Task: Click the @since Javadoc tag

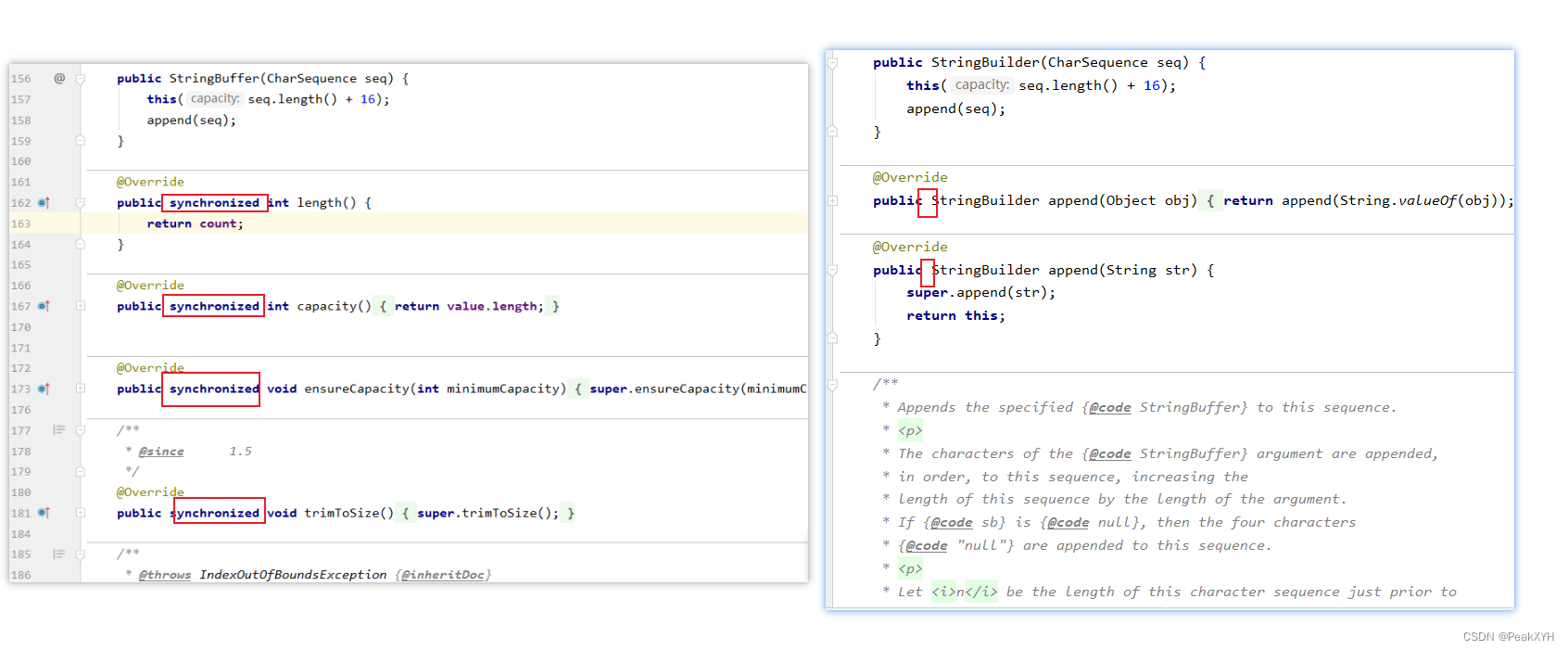Action: (x=161, y=452)
